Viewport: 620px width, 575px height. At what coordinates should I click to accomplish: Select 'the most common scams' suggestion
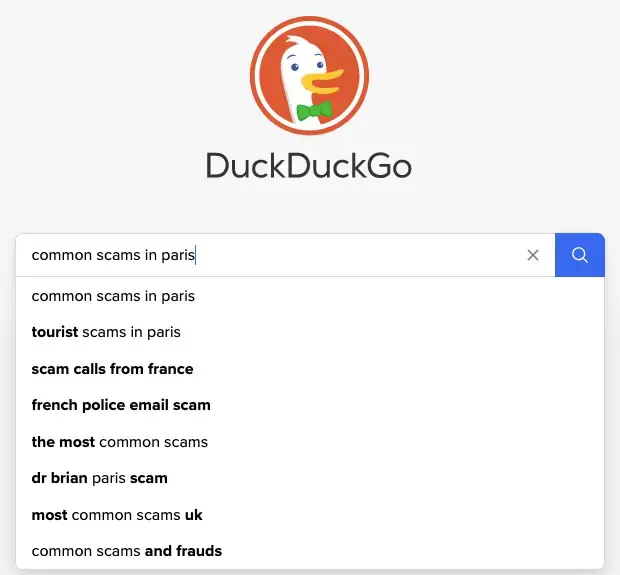click(x=310, y=442)
